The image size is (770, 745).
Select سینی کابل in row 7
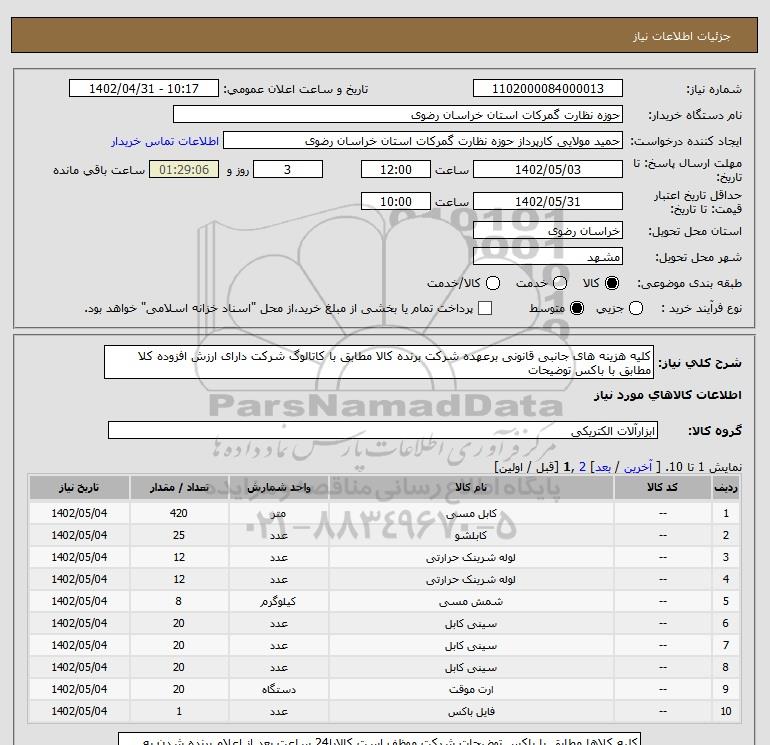471,646
